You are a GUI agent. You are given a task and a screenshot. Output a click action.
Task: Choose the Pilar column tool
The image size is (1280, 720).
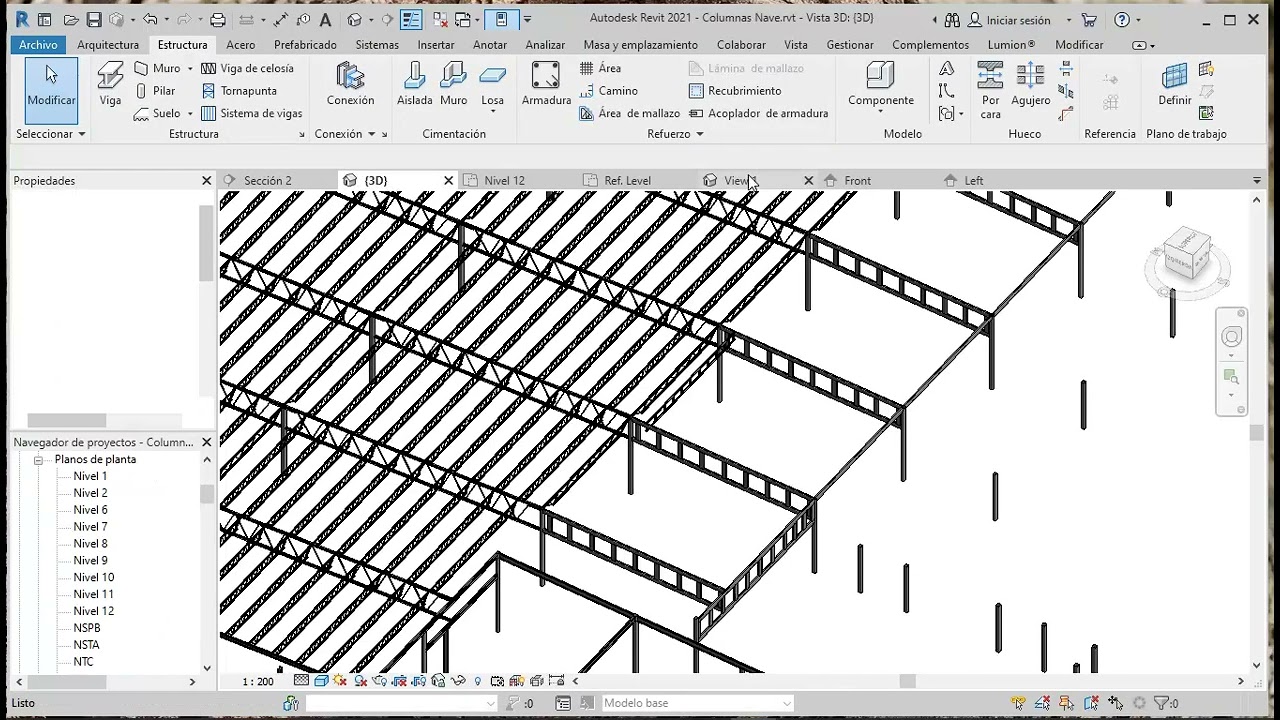pos(155,91)
